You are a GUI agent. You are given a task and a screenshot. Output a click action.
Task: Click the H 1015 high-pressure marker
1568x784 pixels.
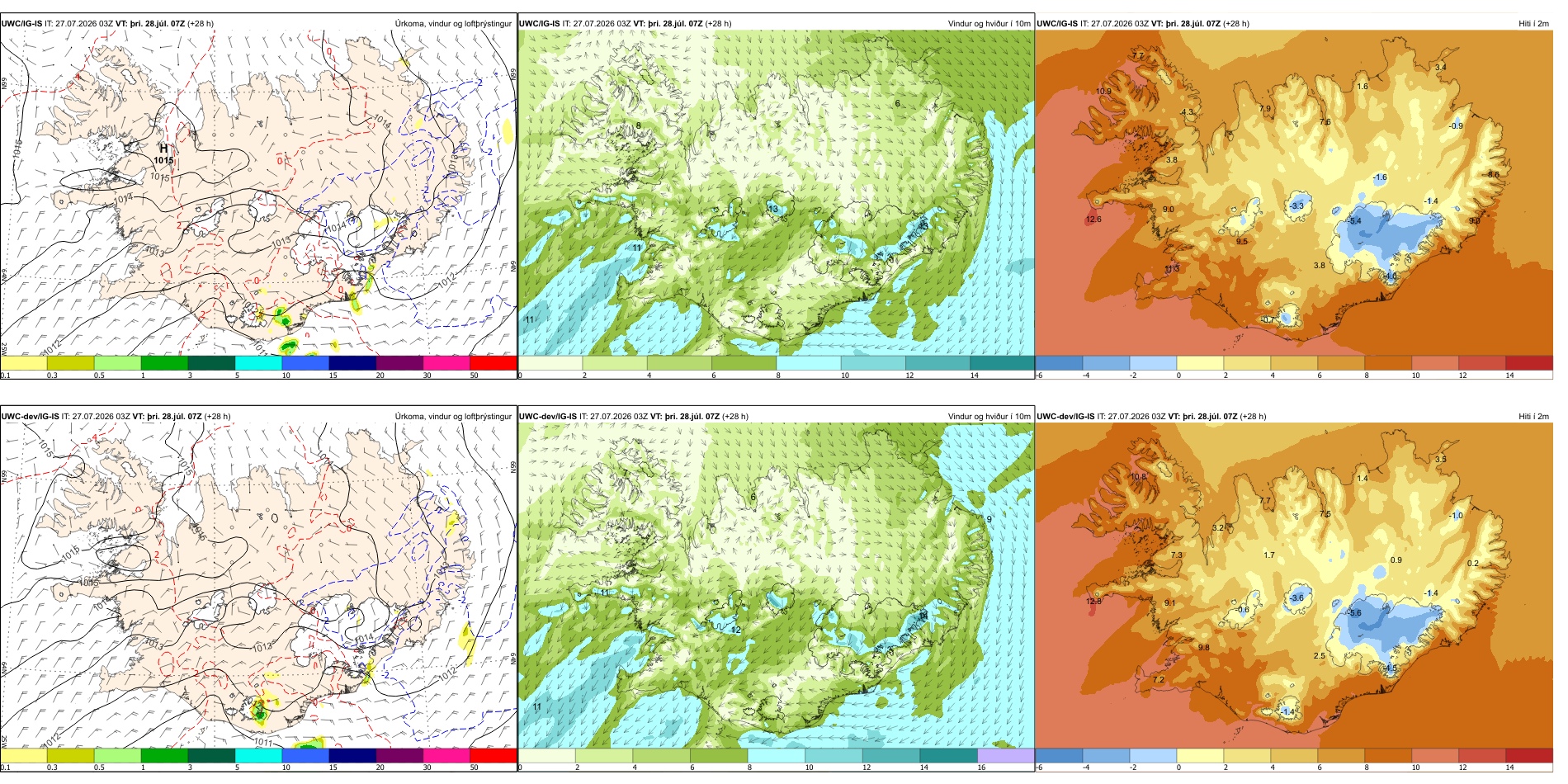163,153
